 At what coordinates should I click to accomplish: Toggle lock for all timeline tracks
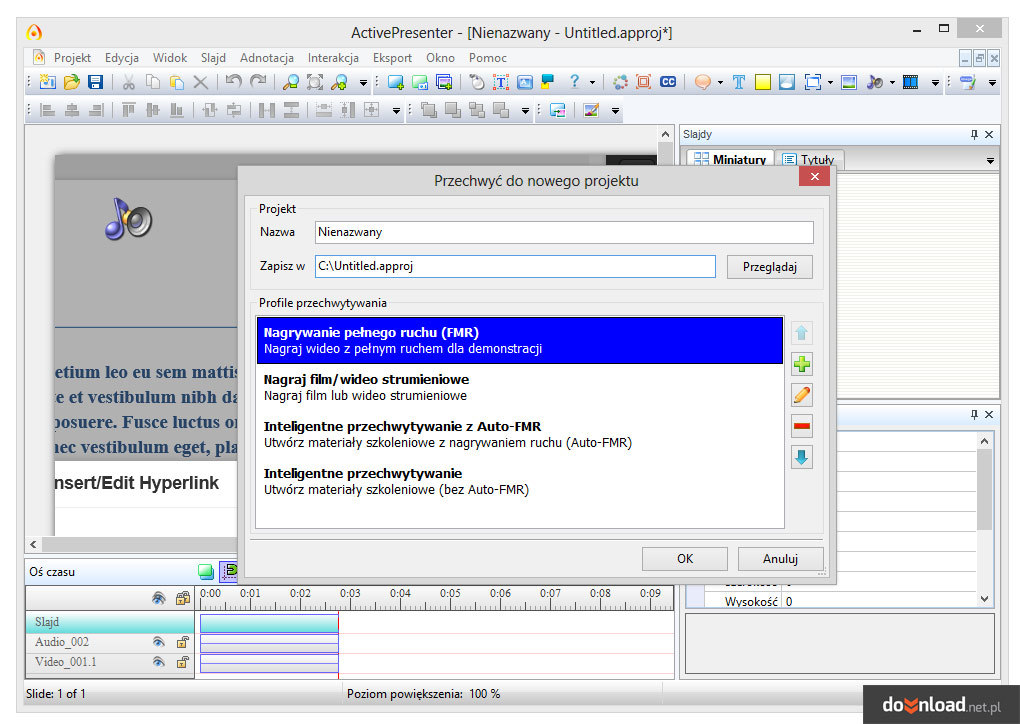coord(183,598)
